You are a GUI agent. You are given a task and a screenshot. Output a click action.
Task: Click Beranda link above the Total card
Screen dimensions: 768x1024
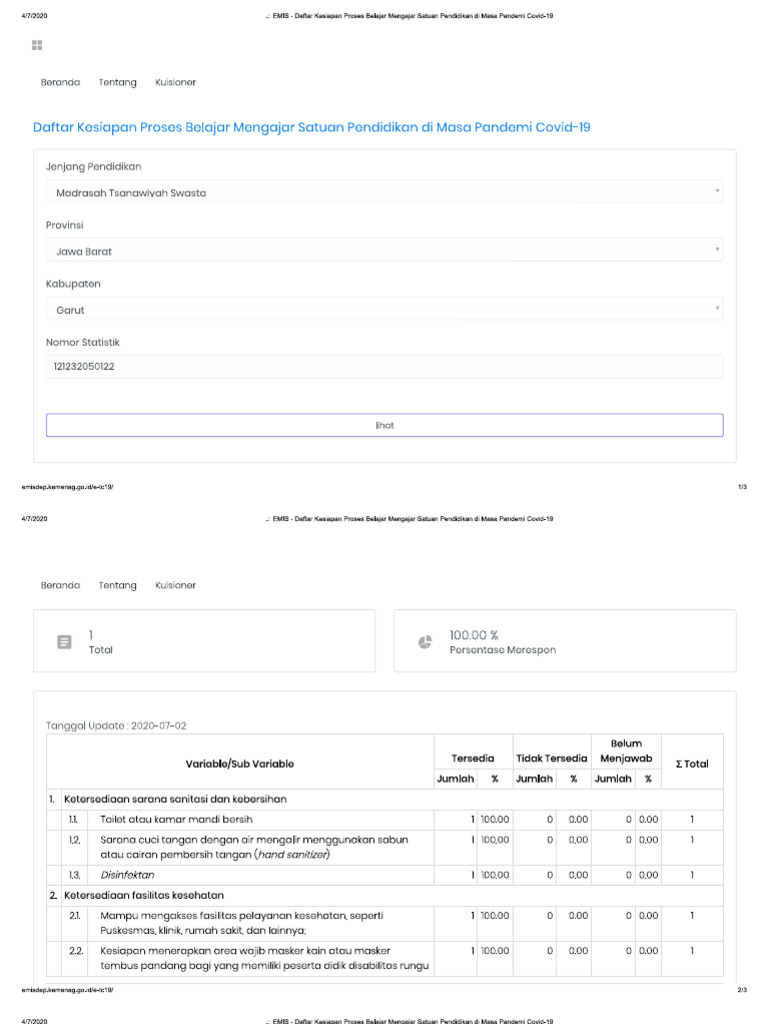pyautogui.click(x=60, y=585)
